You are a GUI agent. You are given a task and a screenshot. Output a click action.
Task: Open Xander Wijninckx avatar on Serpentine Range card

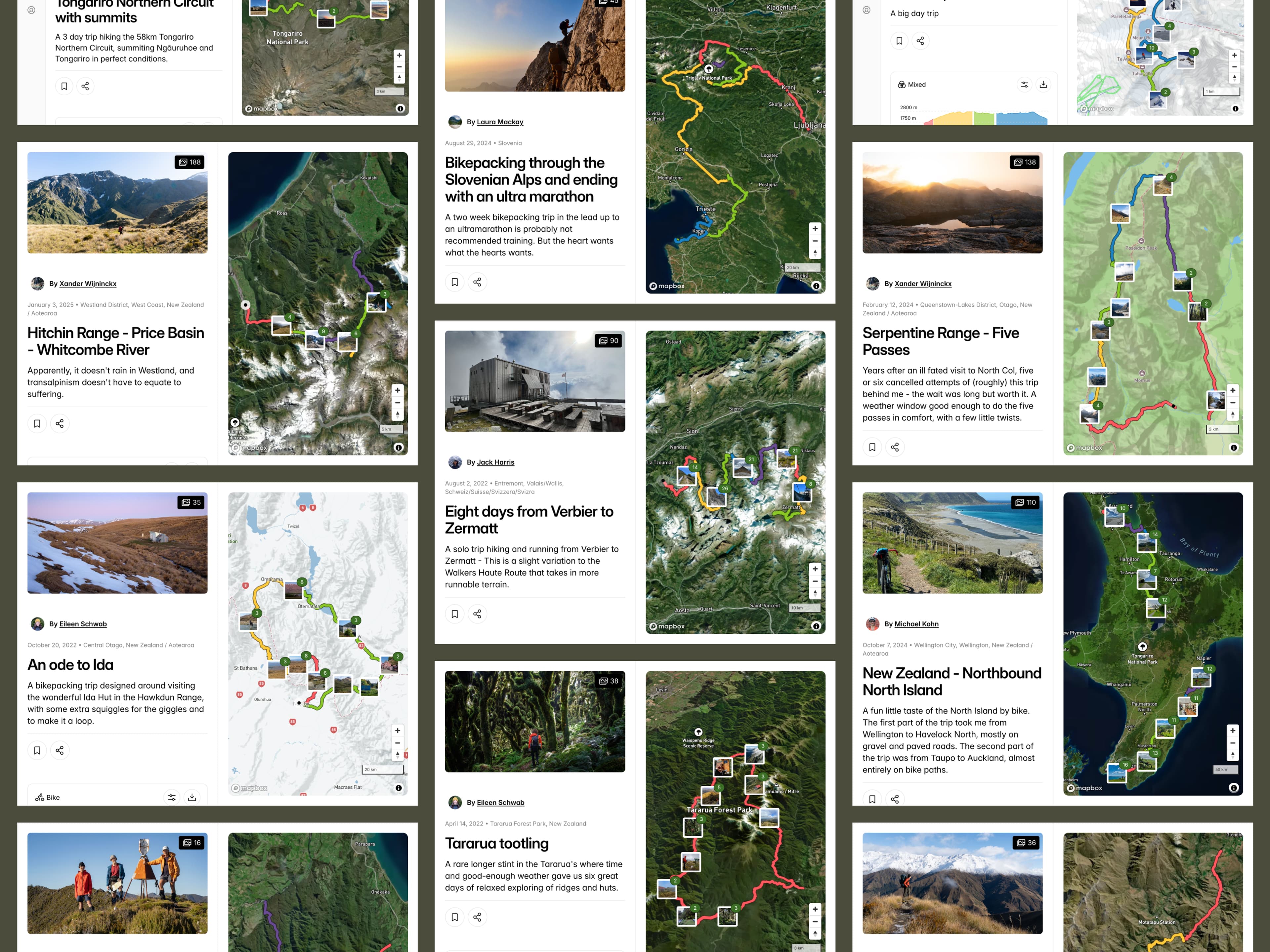click(x=873, y=284)
